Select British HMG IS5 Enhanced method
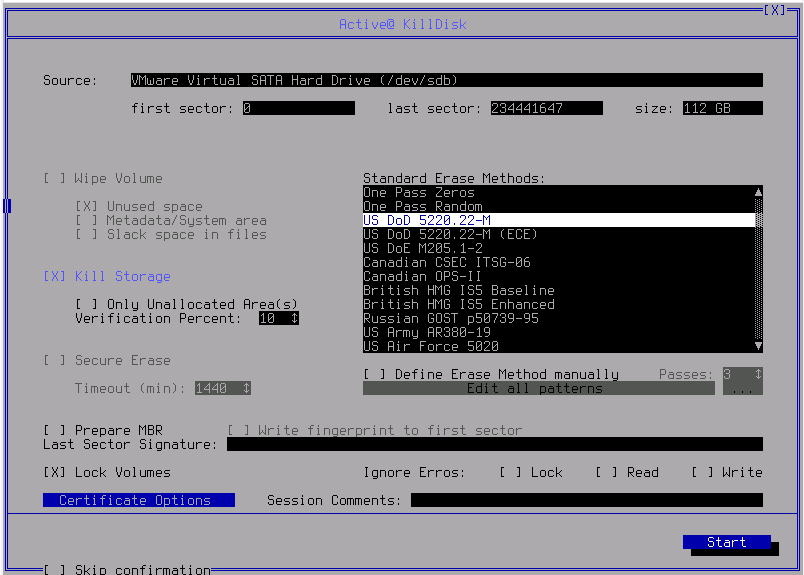The image size is (804, 575). tap(559, 304)
